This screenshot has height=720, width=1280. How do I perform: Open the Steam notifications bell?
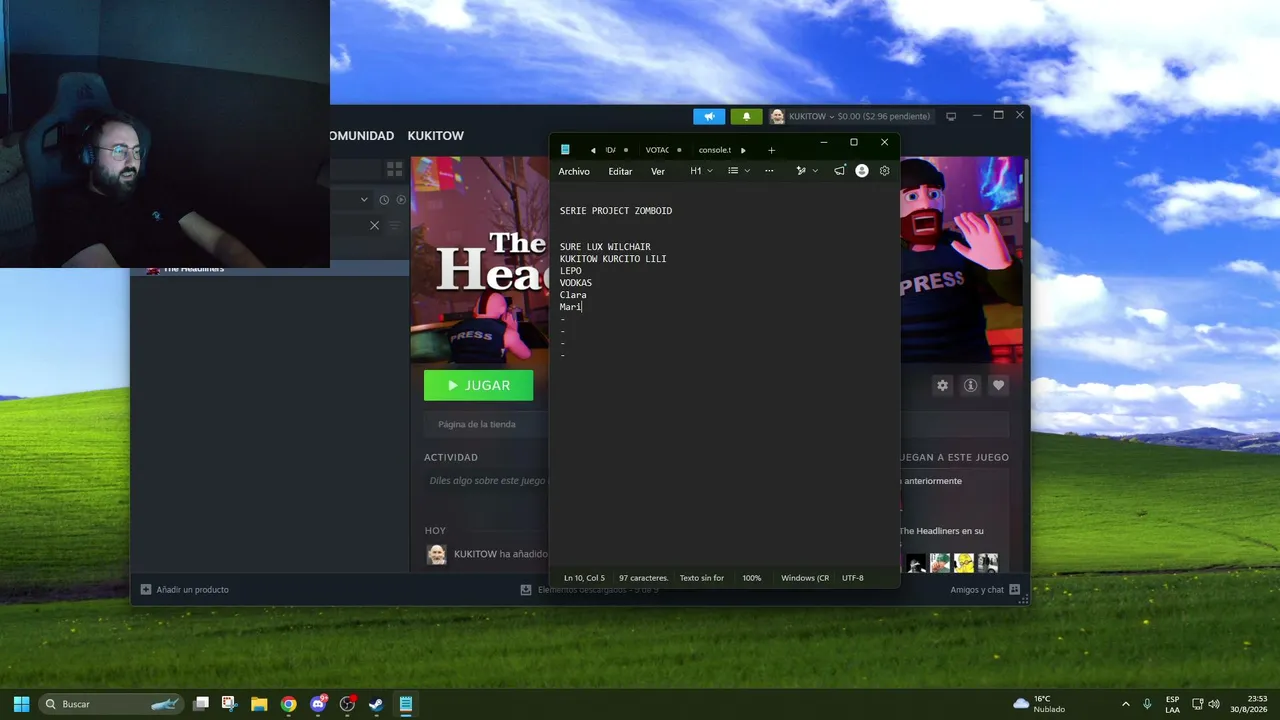click(746, 116)
